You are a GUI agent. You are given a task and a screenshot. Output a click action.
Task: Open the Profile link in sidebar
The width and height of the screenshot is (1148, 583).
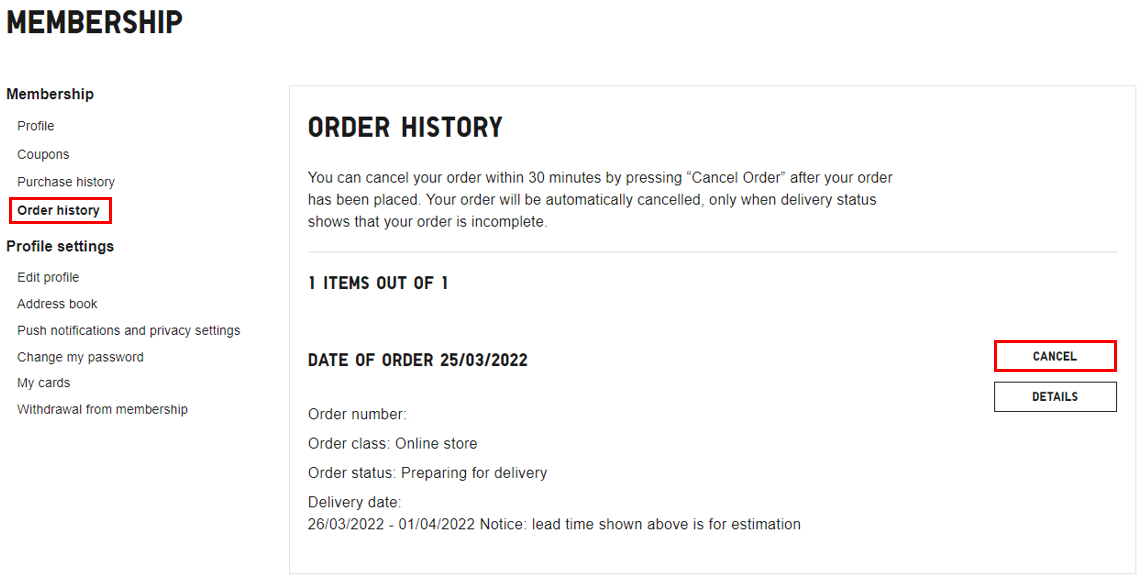point(36,126)
